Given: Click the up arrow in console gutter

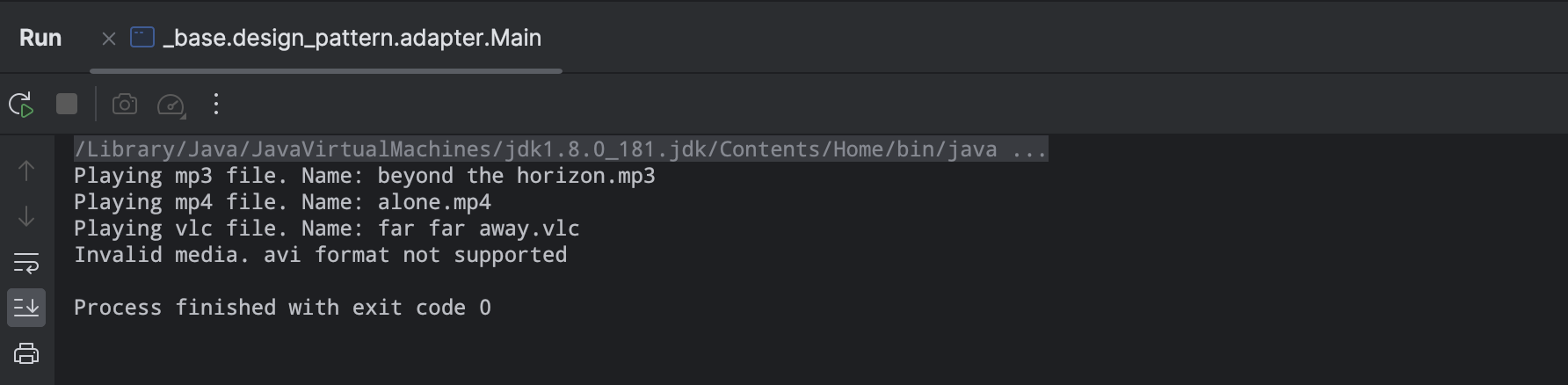Looking at the screenshot, I should point(26,171).
